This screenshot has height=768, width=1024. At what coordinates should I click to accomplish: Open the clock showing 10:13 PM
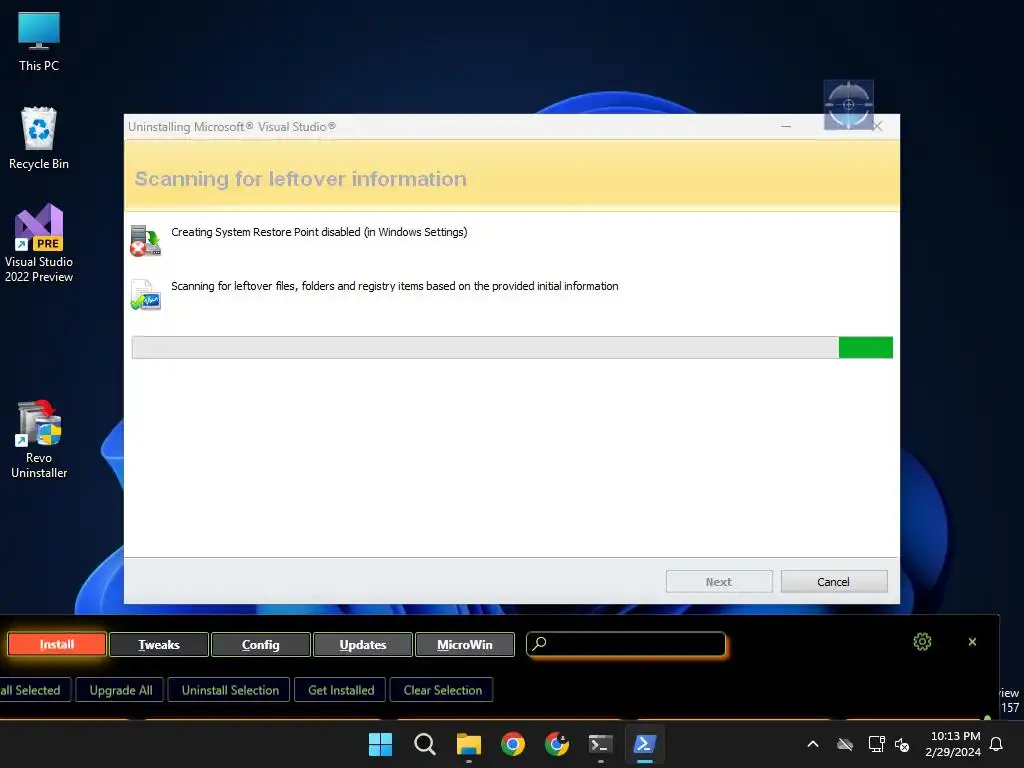[953, 744]
